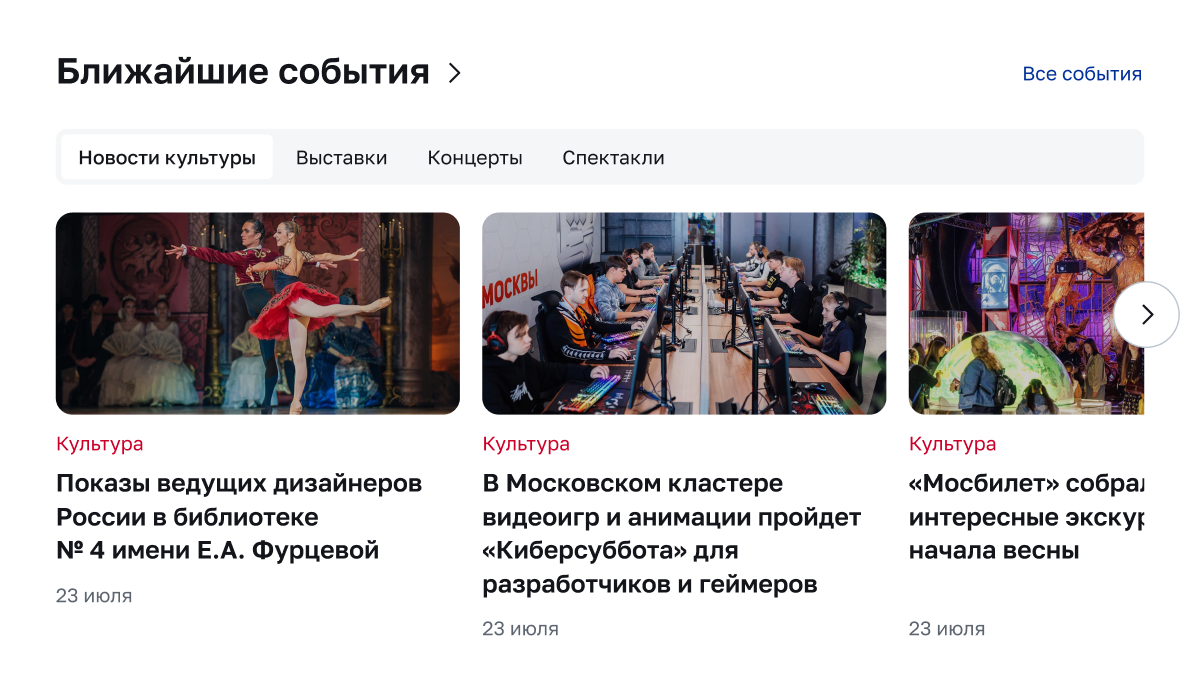1200x695 pixels.
Task: Click the Ближайшие события heading
Action: (243, 72)
